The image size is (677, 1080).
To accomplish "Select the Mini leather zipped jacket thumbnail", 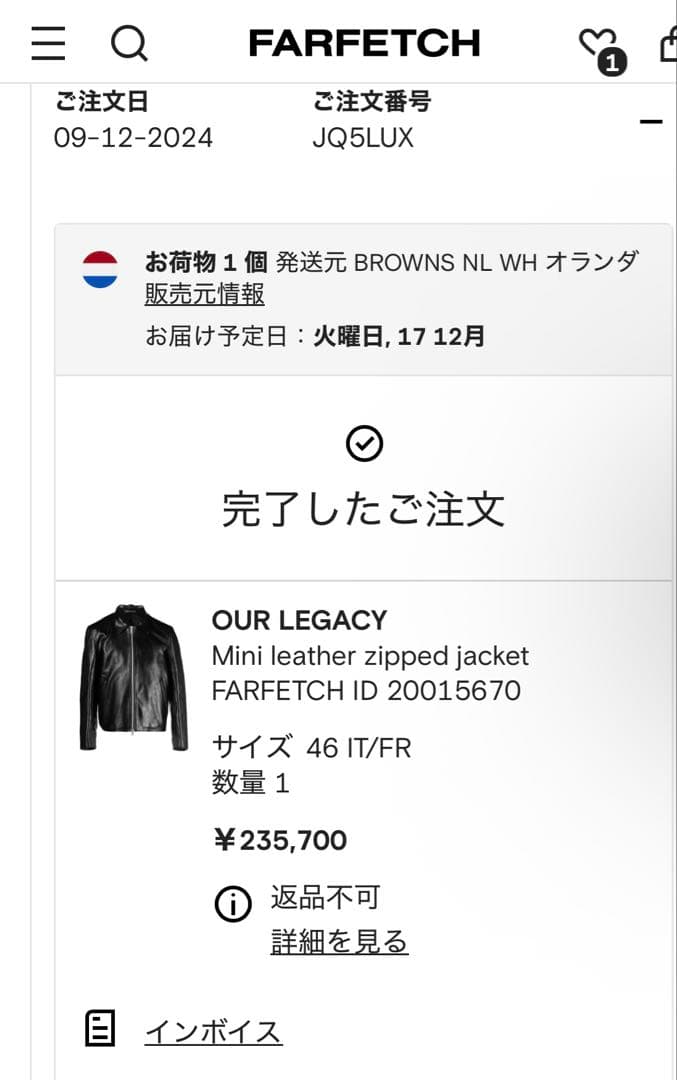I will (x=133, y=678).
